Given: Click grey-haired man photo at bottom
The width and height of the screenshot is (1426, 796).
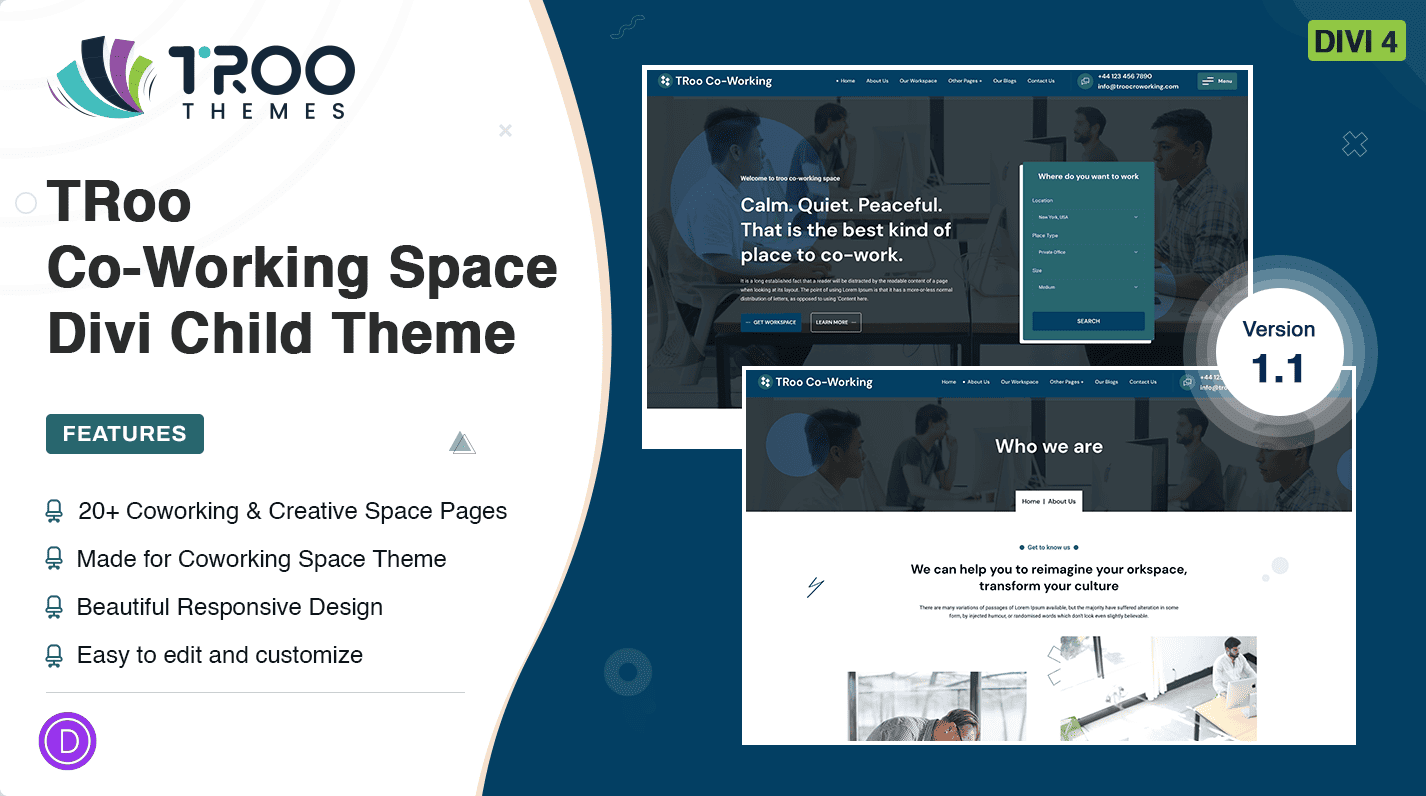Looking at the screenshot, I should point(937,706).
